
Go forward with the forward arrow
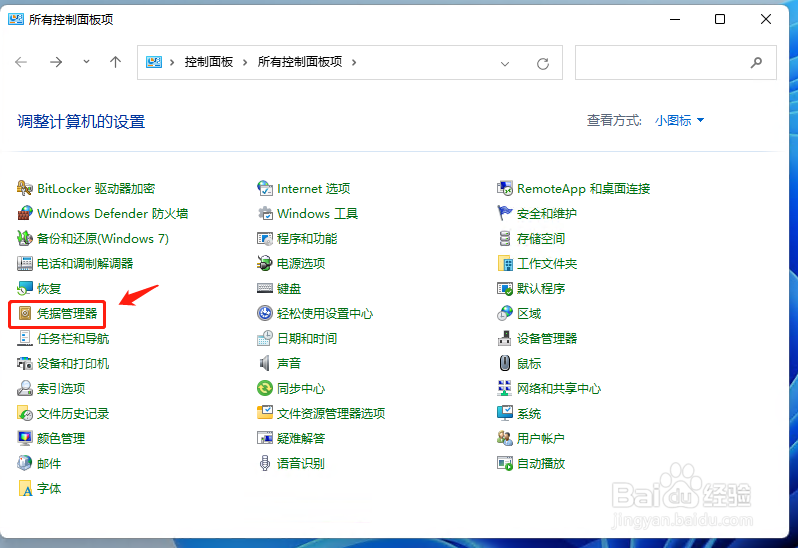56,62
